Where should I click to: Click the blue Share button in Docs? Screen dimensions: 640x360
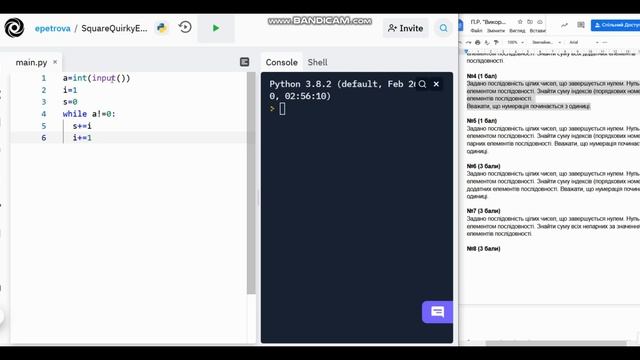coord(616,25)
